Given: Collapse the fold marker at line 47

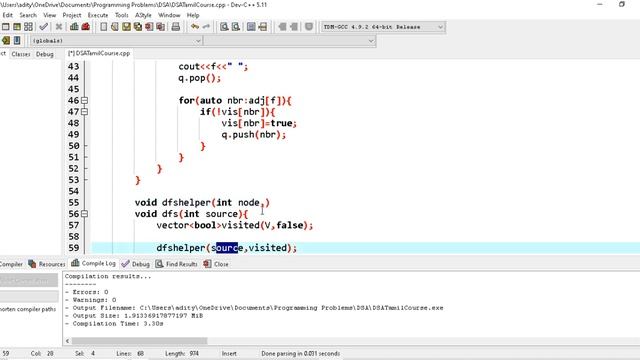Looking at the screenshot, I should 84,111.
